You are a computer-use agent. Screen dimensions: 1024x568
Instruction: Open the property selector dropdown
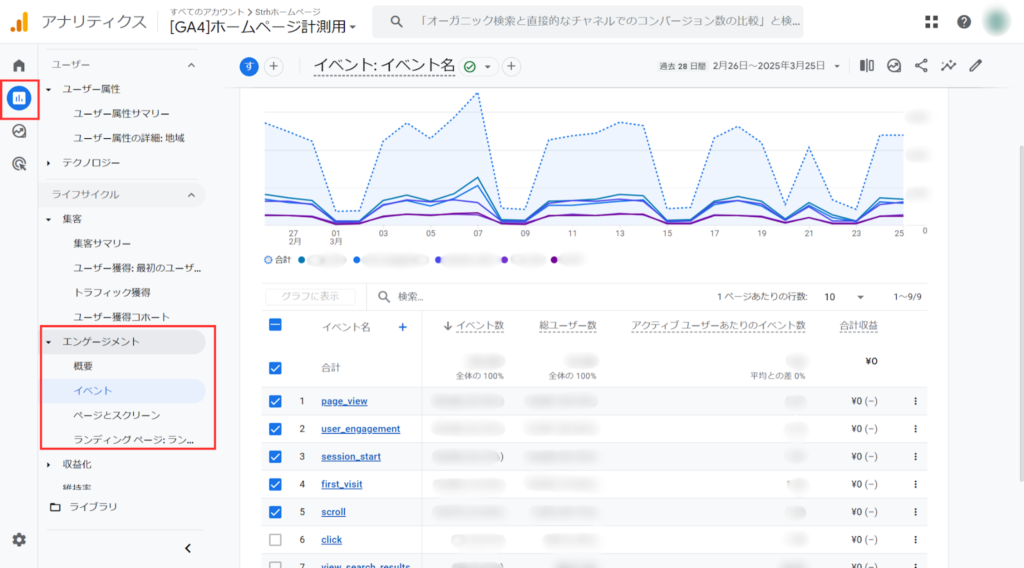(x=263, y=27)
